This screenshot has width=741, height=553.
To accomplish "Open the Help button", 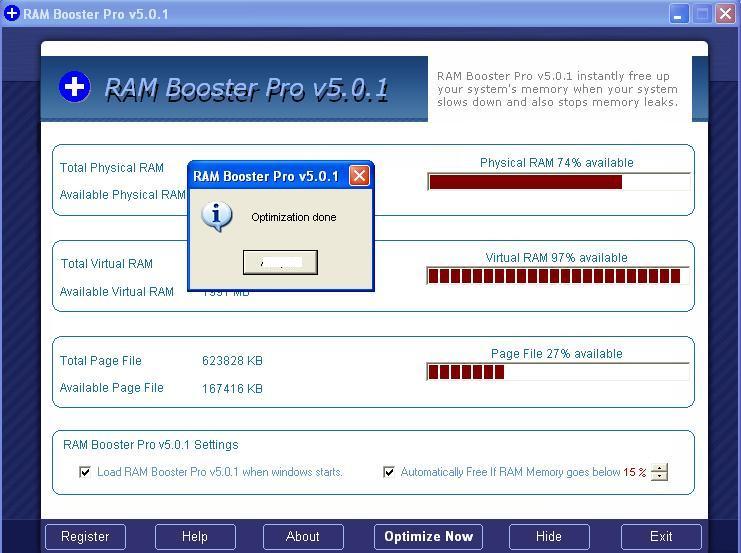I will pyautogui.click(x=195, y=537).
